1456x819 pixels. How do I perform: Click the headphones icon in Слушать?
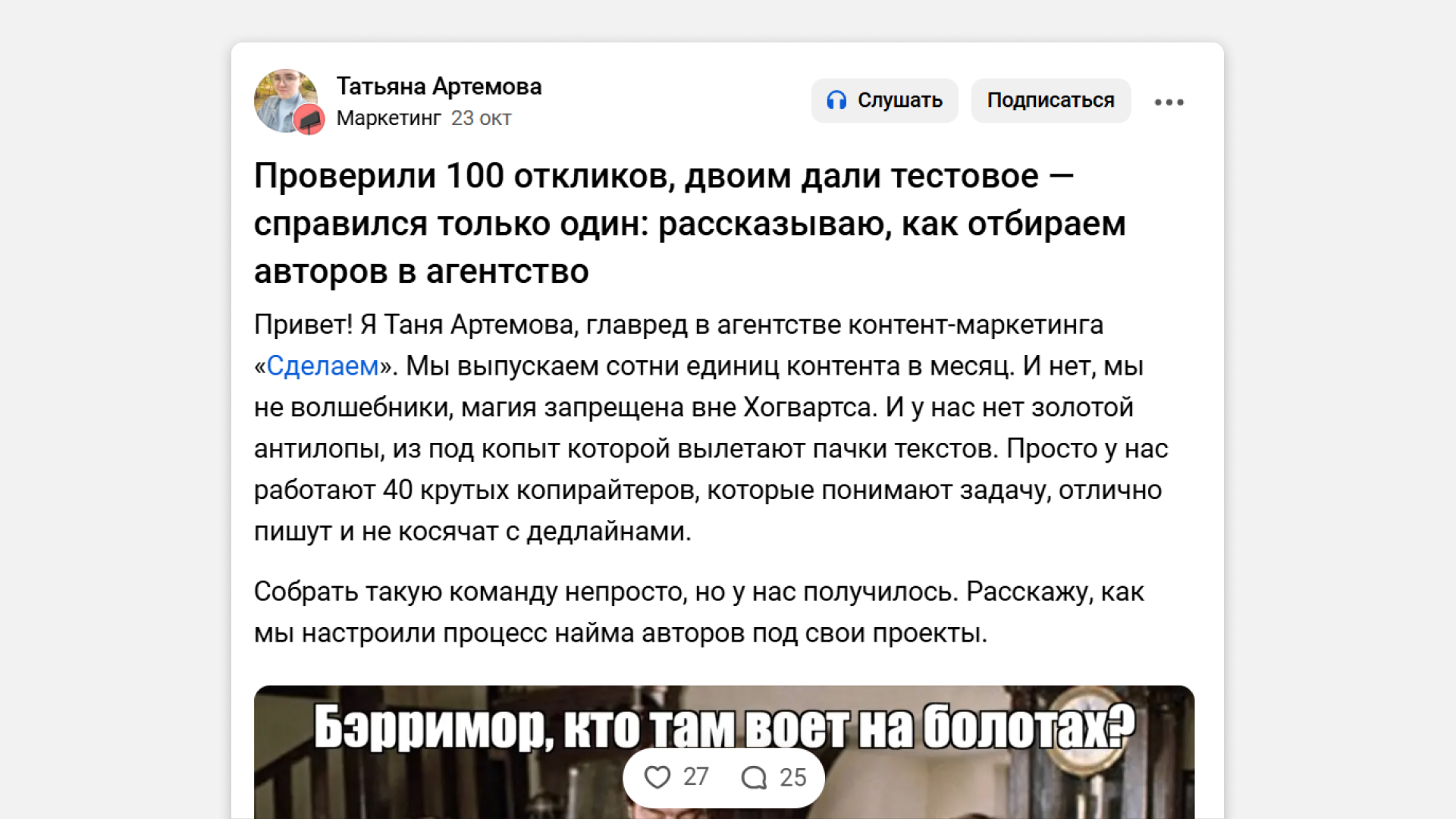coord(836,100)
